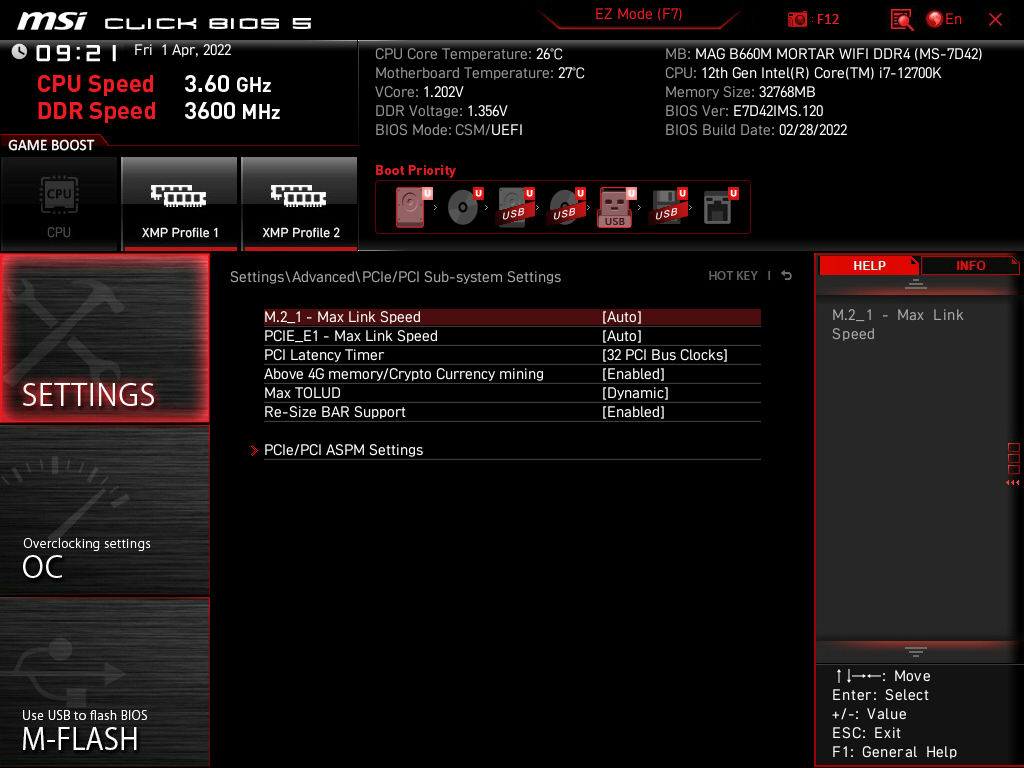Select the network boot device icon
1024x768 pixels.
720,207
